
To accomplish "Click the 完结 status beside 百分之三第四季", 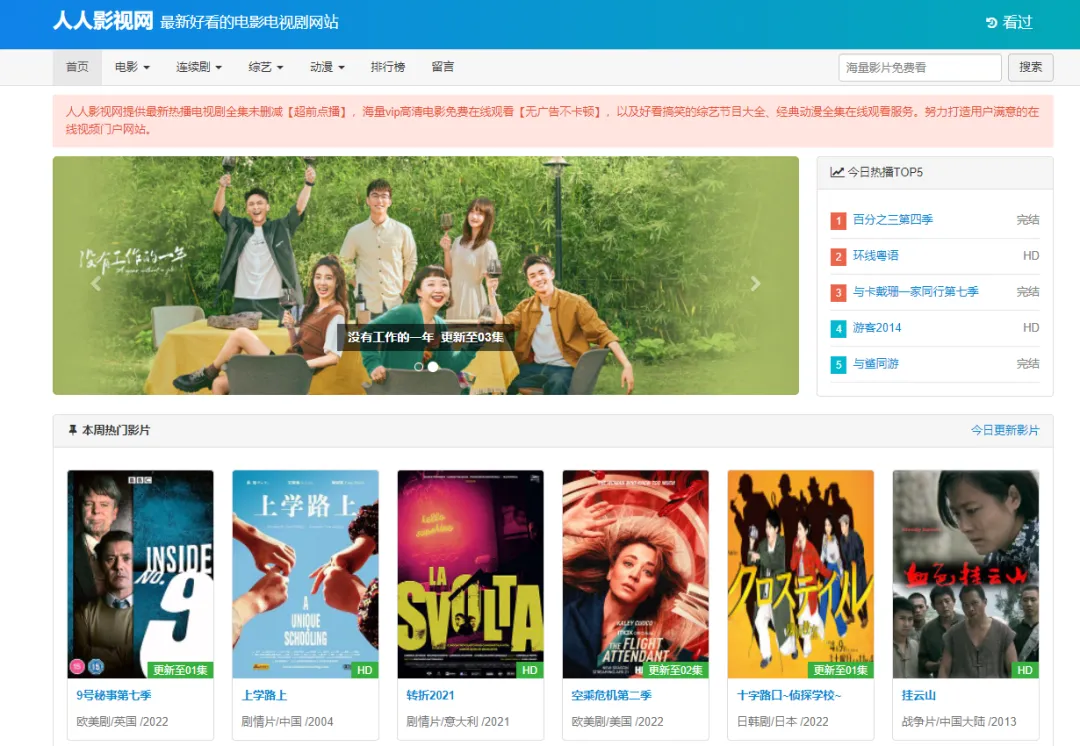I will [1028, 220].
